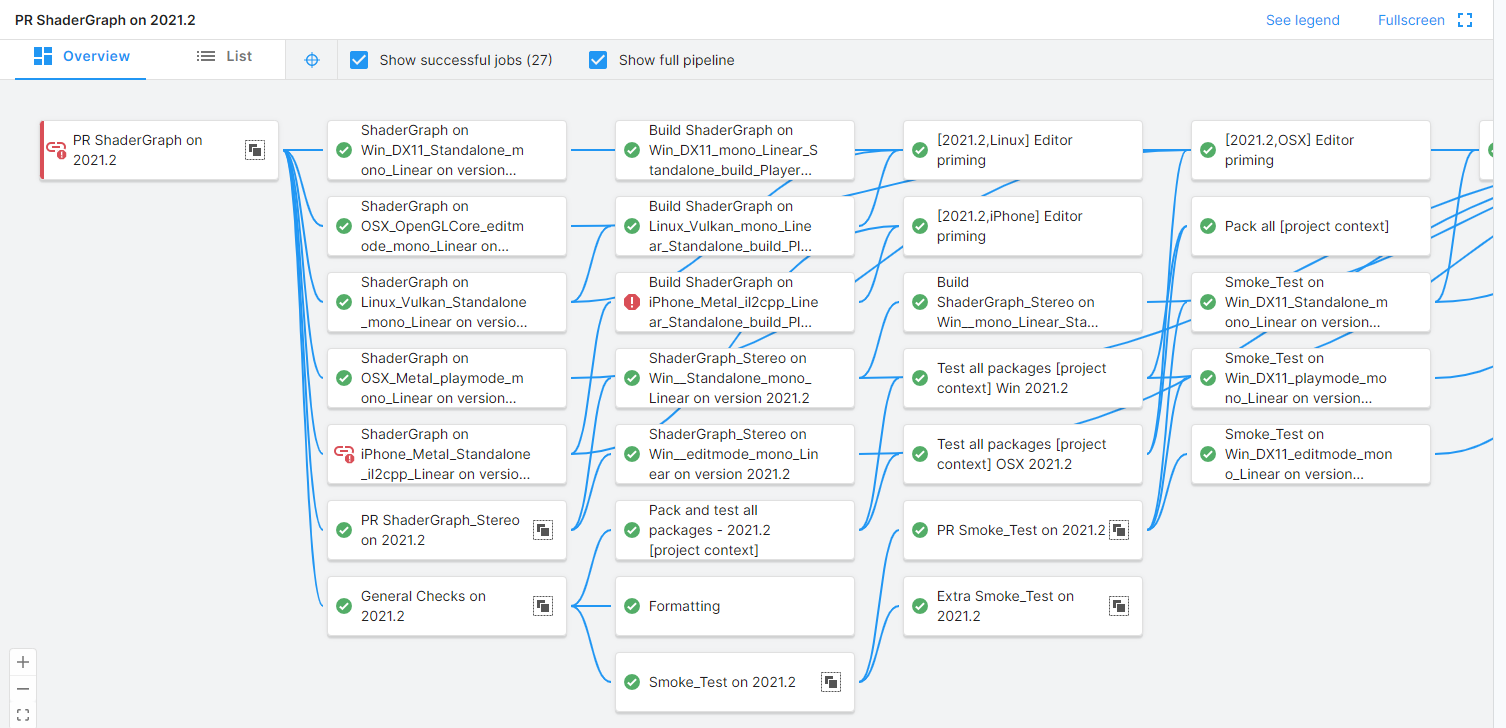Click the fit-to-screen icon below the zoom buttons

coord(23,715)
